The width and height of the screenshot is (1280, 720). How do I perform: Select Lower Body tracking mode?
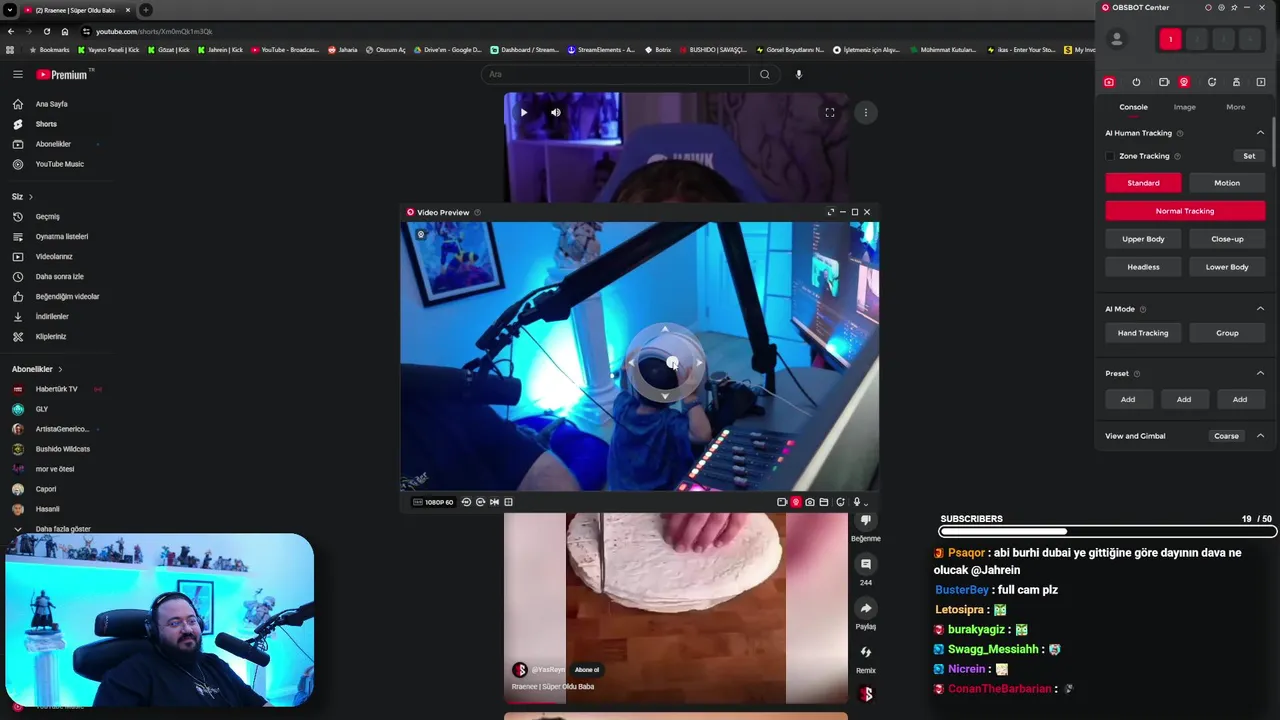point(1227,267)
